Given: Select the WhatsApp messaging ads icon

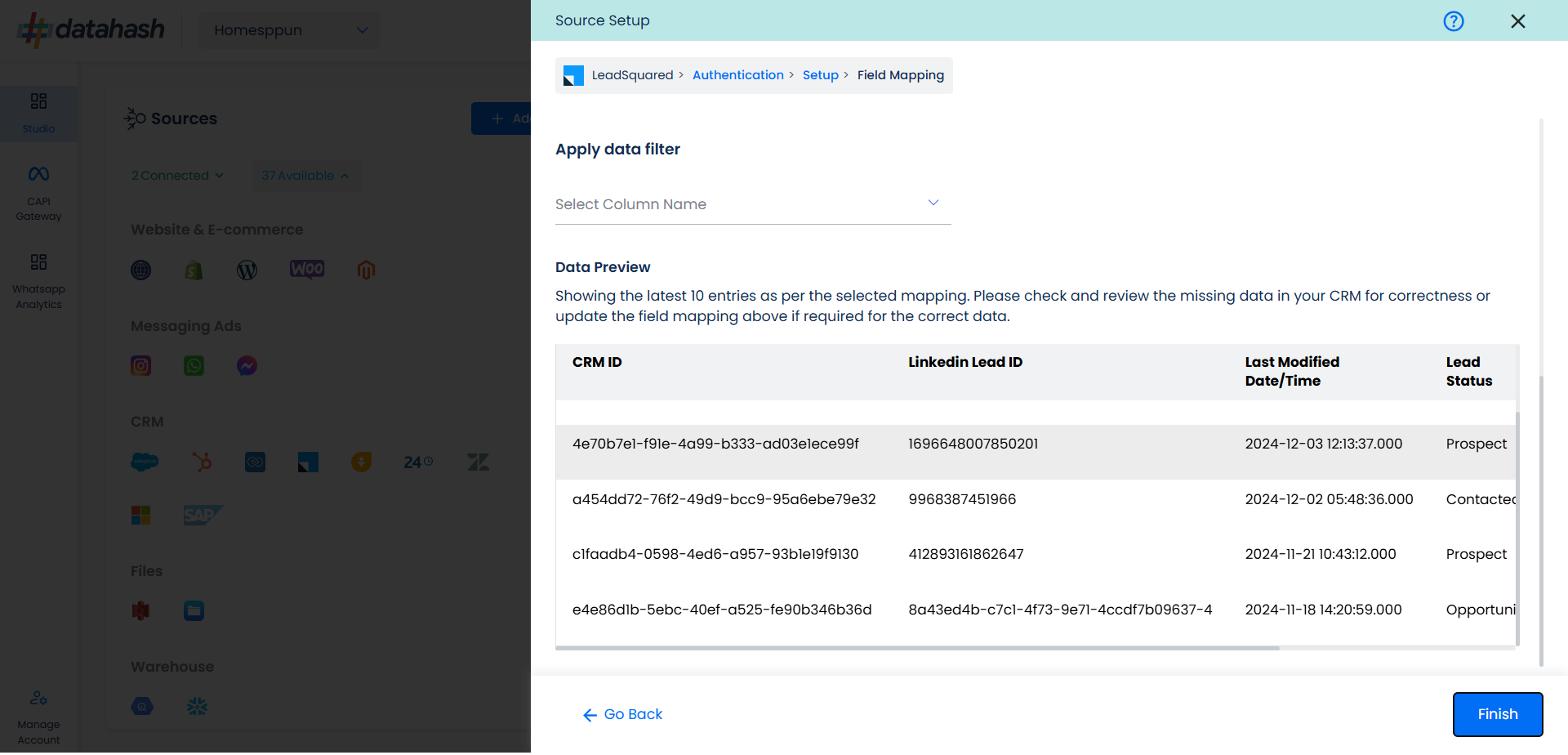Looking at the screenshot, I should click(194, 366).
